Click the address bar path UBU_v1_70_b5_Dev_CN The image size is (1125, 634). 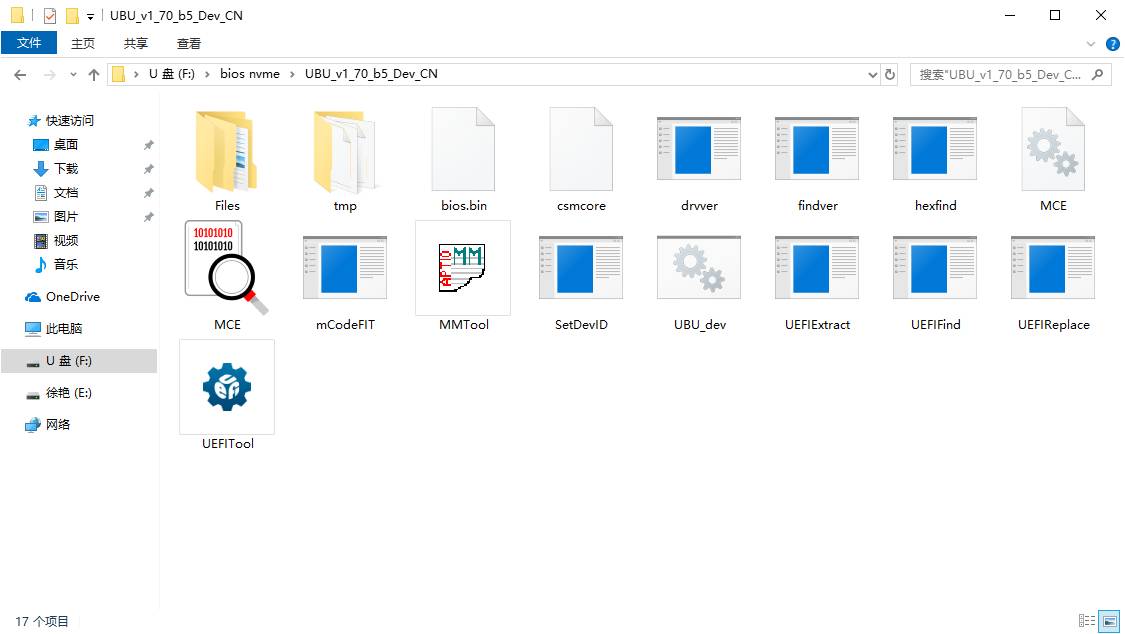point(371,74)
